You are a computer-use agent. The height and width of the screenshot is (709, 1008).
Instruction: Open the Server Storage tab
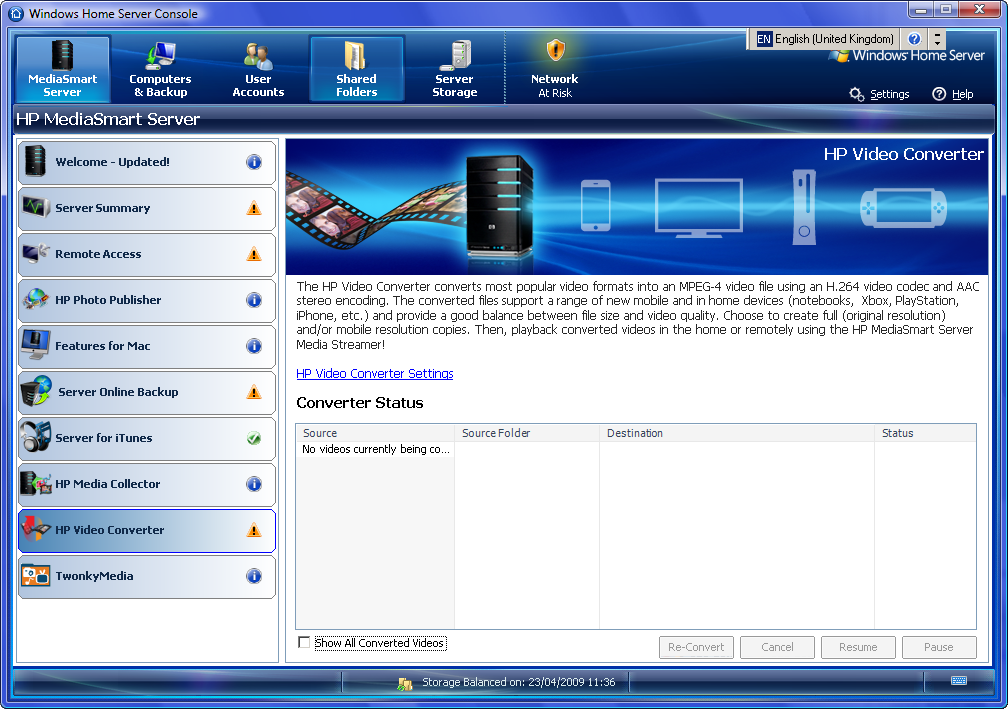point(454,69)
